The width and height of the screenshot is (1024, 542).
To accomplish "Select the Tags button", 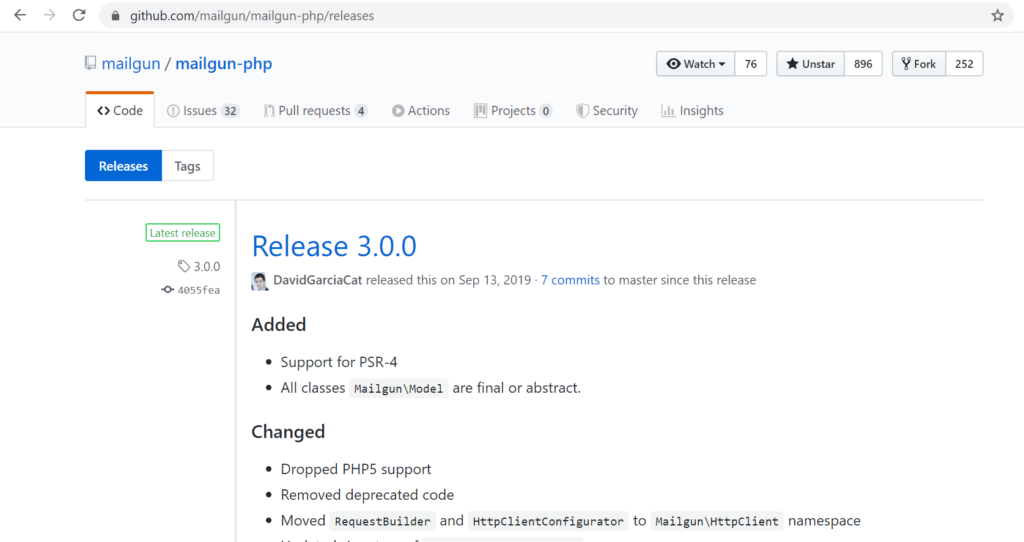I will coord(187,166).
